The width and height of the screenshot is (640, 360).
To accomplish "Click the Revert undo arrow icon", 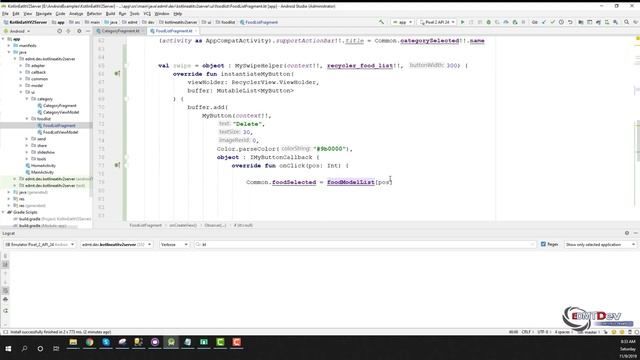I will point(570,22).
